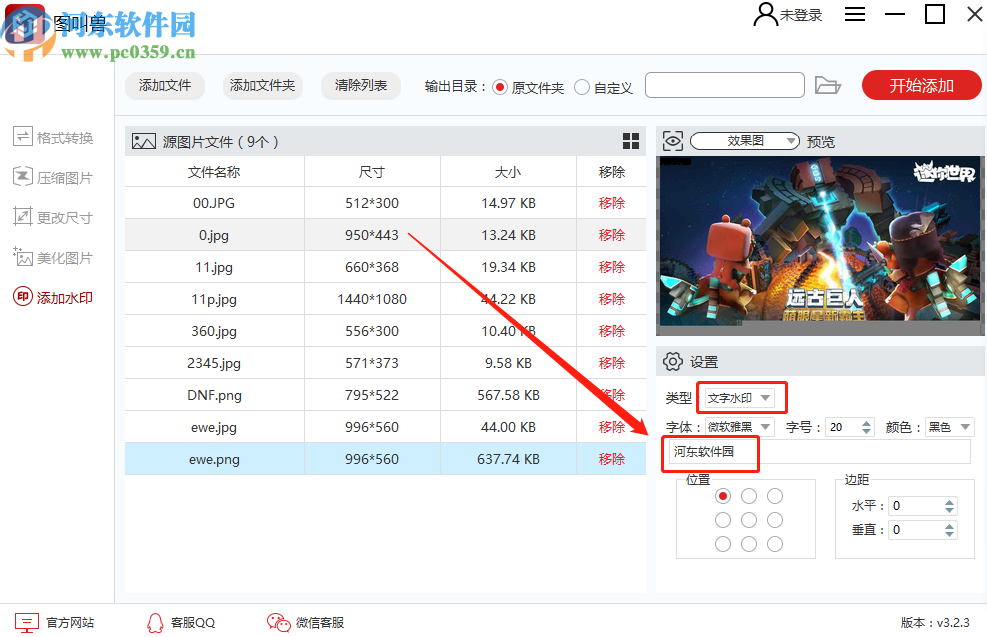Remove 2345.jpg from the list
Viewport: 987px width, 637px height.
611,363
